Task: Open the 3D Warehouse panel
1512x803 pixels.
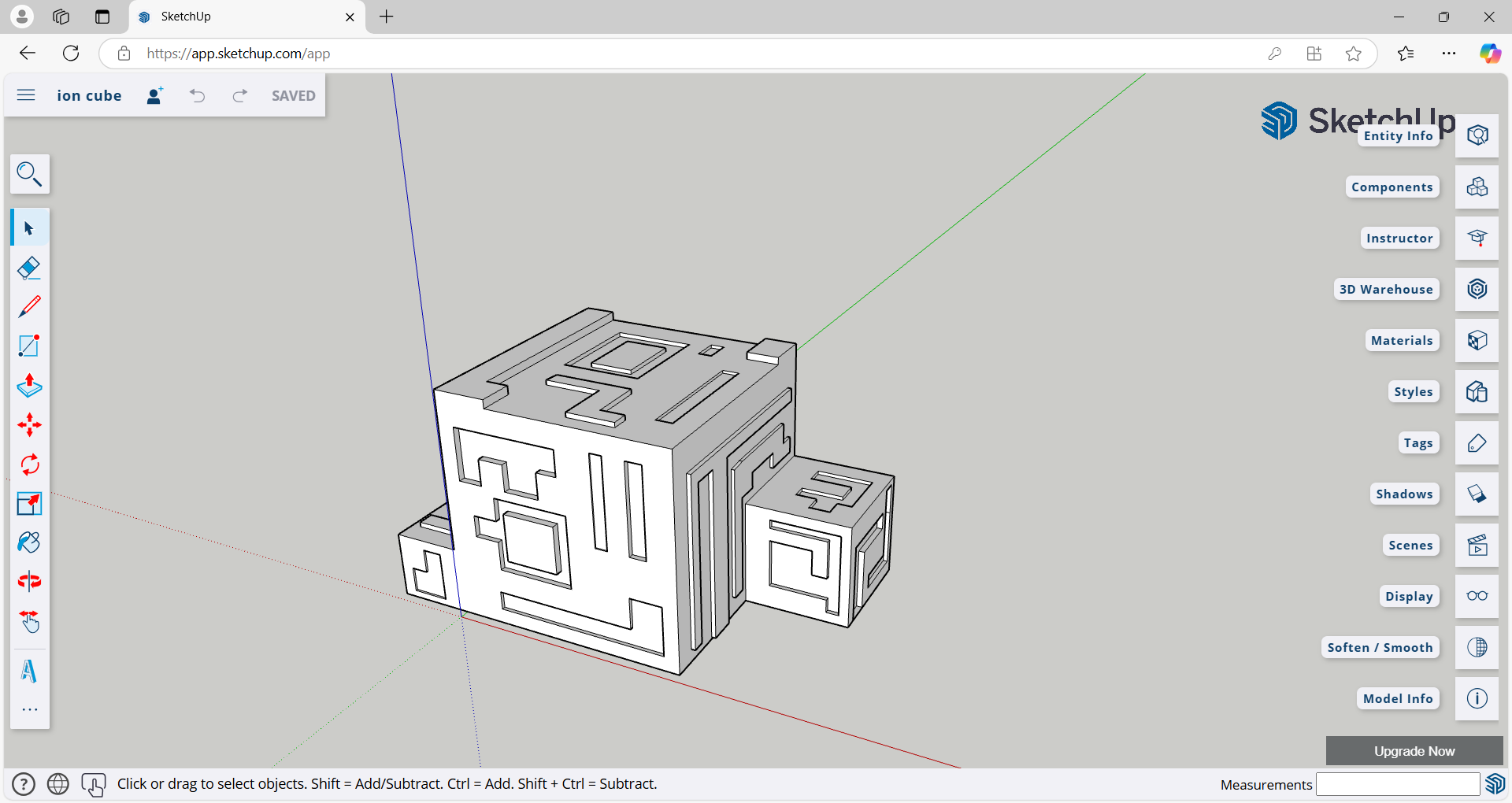Action: click(x=1477, y=289)
